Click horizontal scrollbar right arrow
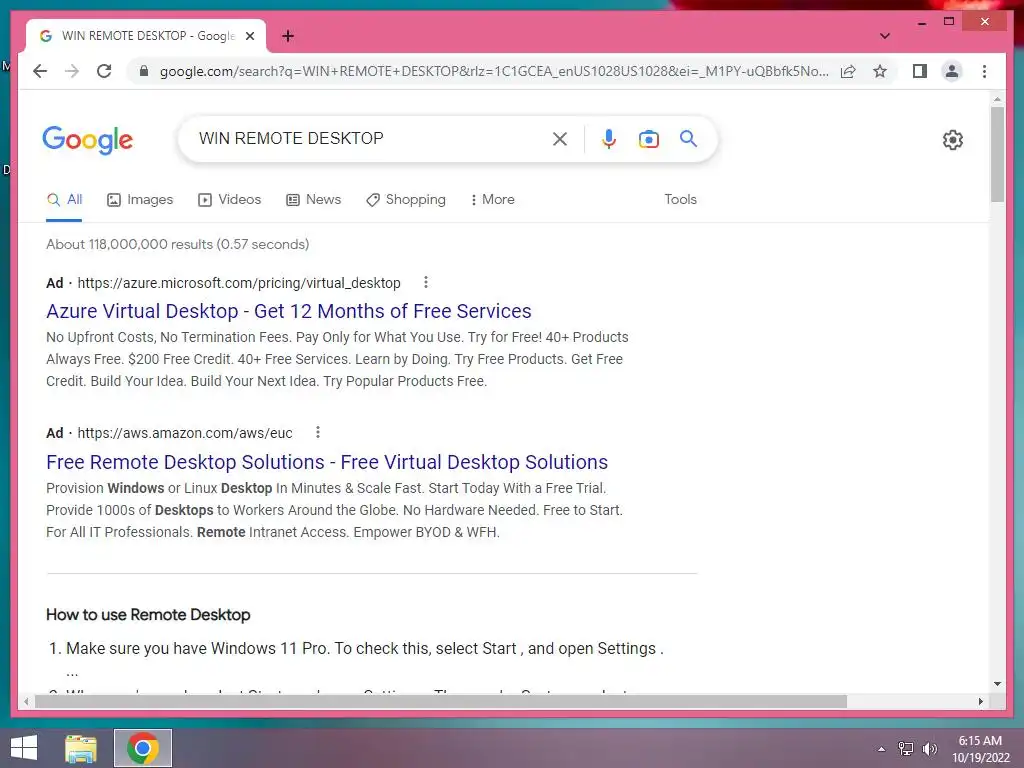1024x768 pixels. pos(980,701)
